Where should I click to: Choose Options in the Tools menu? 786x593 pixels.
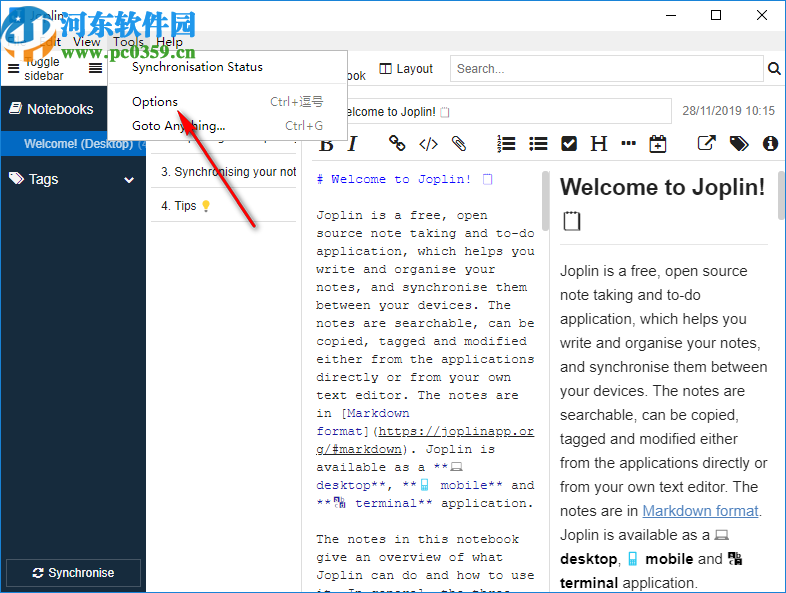tap(227, 102)
